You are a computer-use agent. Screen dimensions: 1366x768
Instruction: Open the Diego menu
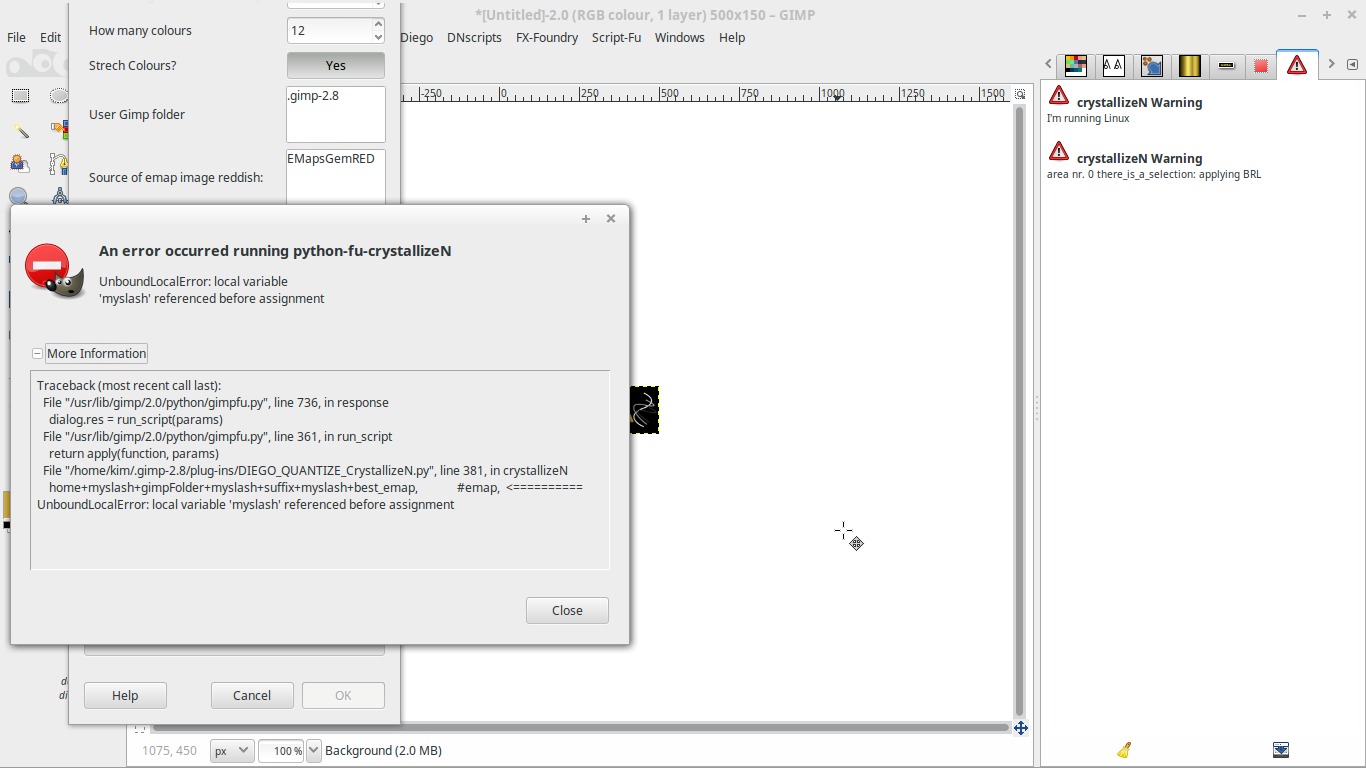tap(417, 37)
